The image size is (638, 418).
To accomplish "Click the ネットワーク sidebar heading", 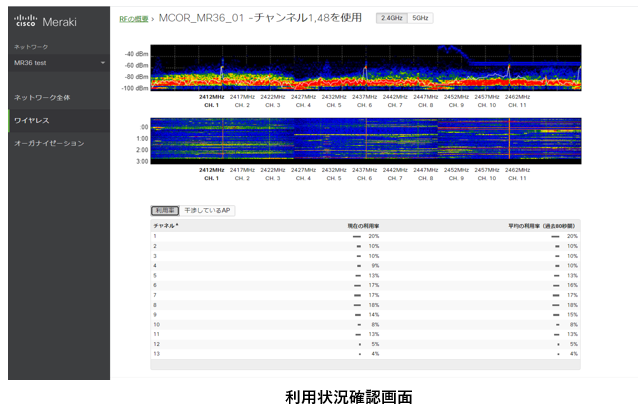I will tap(31, 47).
